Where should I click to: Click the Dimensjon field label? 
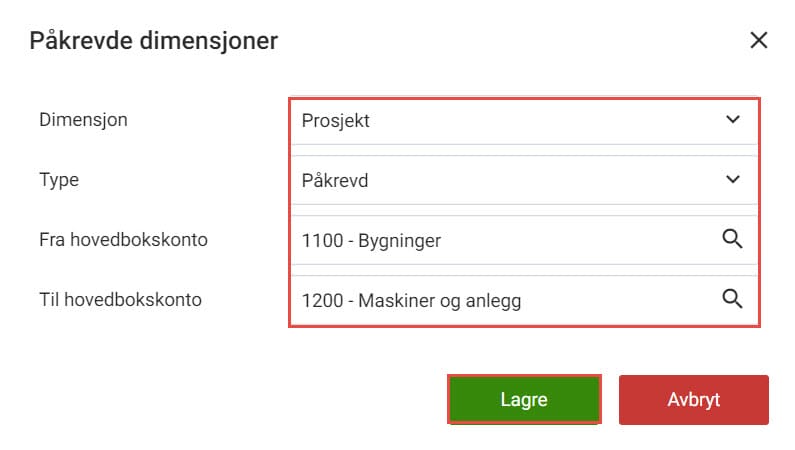[x=83, y=120]
